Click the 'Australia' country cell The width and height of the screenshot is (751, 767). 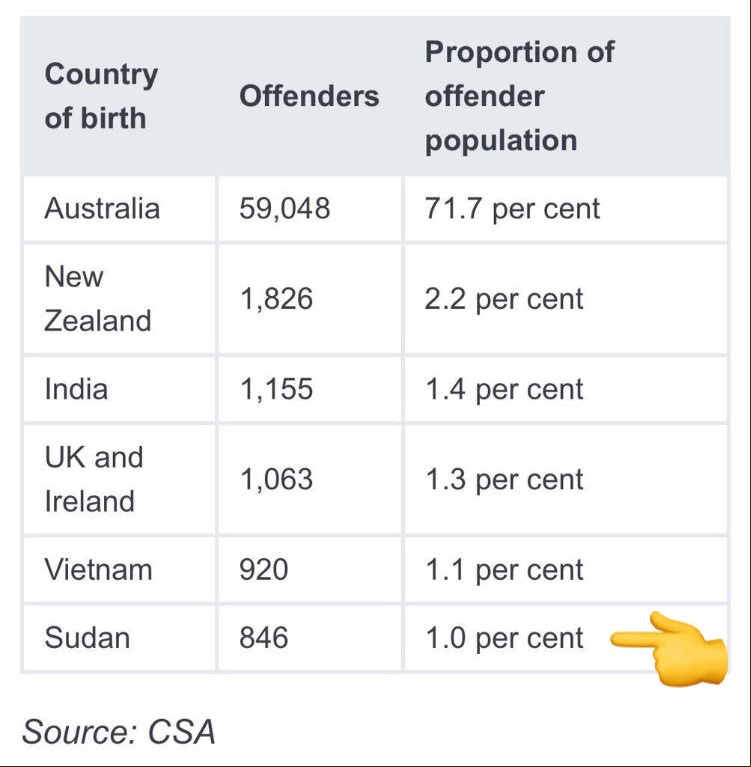102,208
